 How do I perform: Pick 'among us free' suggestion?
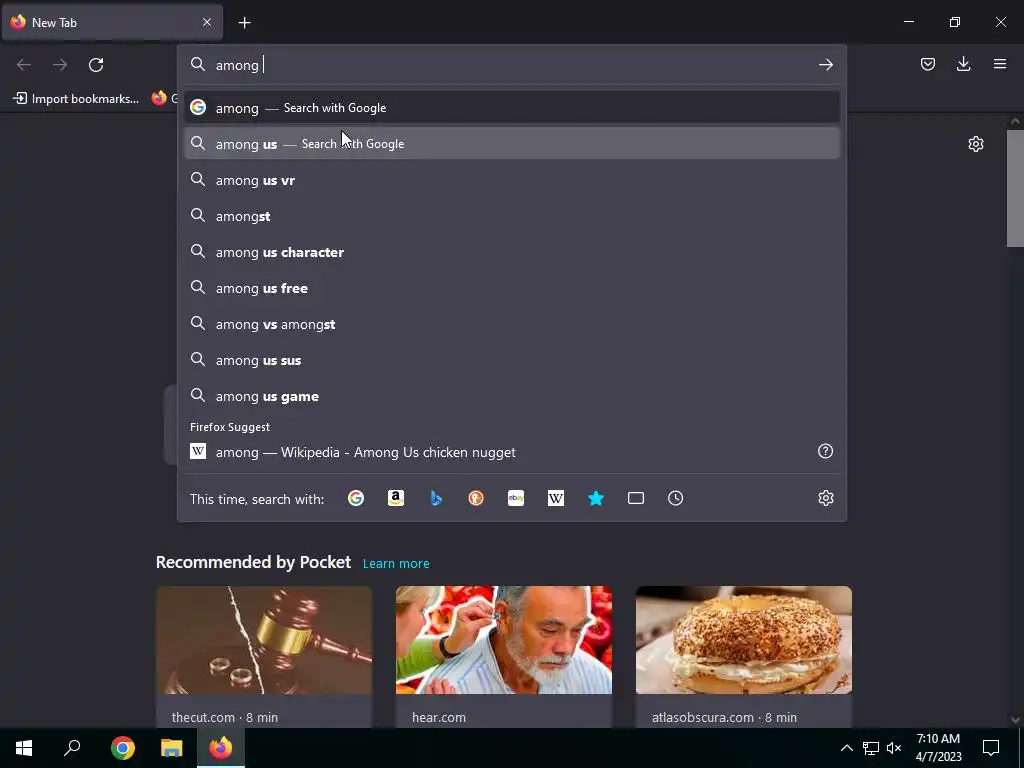click(x=512, y=288)
